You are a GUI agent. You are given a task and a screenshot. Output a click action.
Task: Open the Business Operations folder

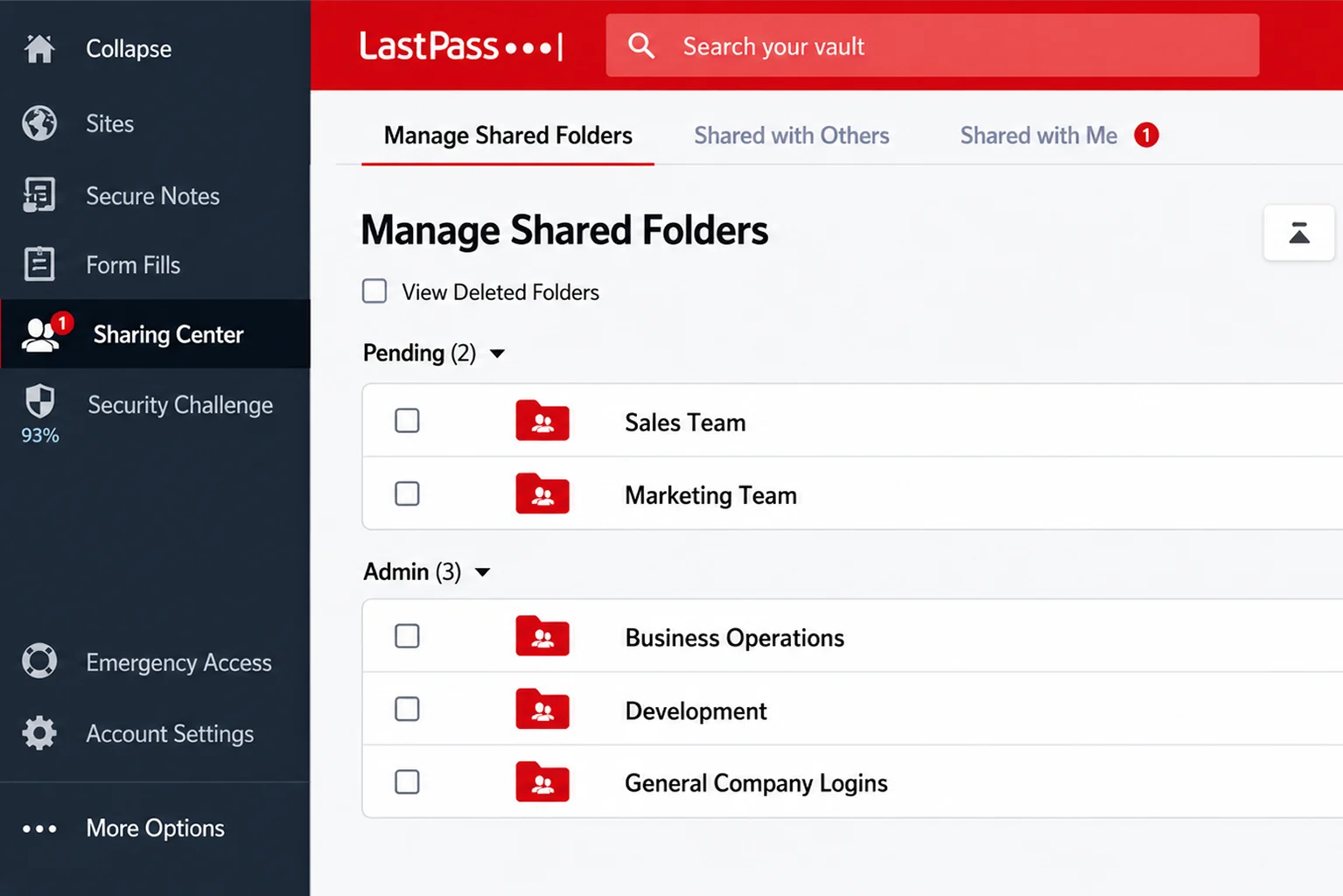point(734,638)
